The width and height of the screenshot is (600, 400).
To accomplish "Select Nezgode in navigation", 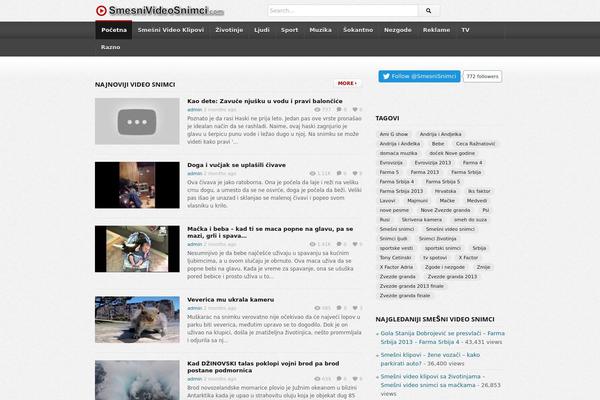I will 398,30.
